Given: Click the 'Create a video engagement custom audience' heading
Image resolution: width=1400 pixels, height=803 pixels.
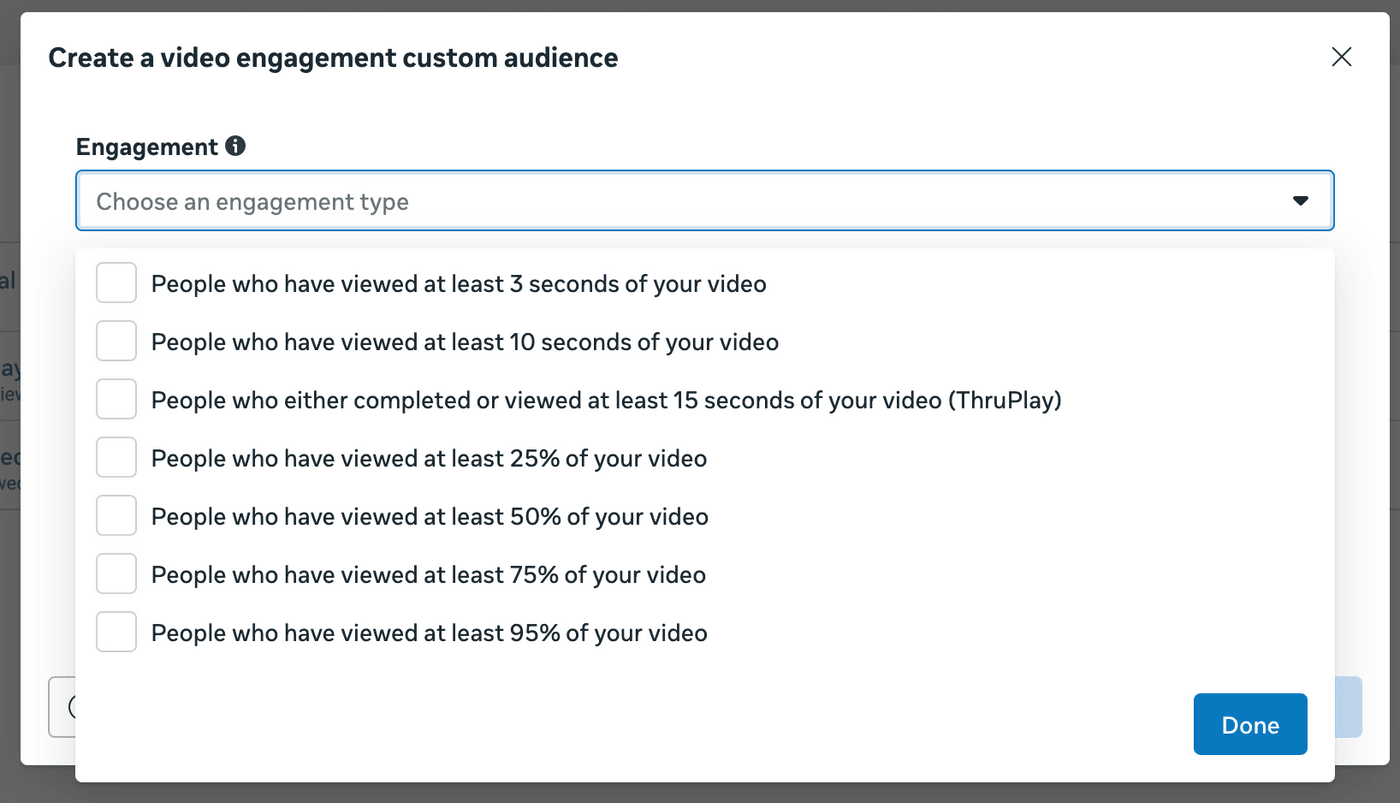Looking at the screenshot, I should [333, 58].
